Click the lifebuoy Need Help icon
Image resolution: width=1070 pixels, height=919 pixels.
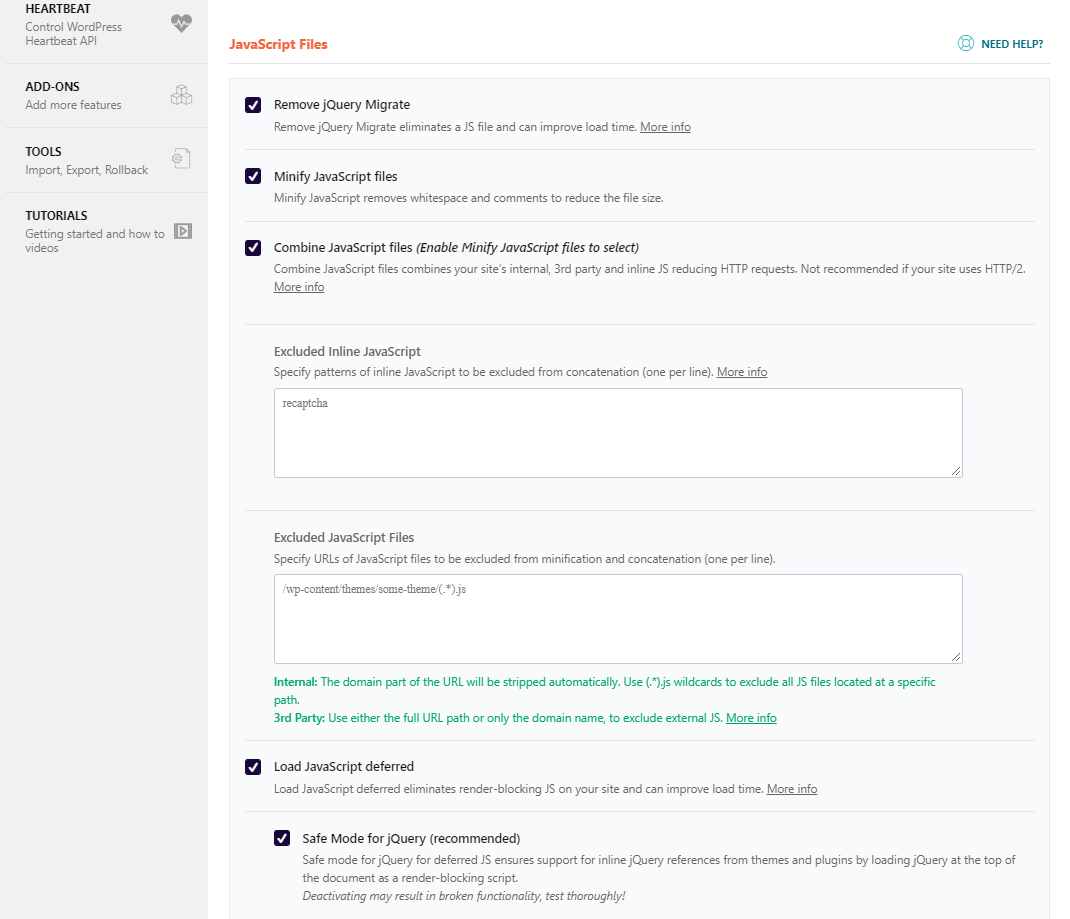[966, 44]
